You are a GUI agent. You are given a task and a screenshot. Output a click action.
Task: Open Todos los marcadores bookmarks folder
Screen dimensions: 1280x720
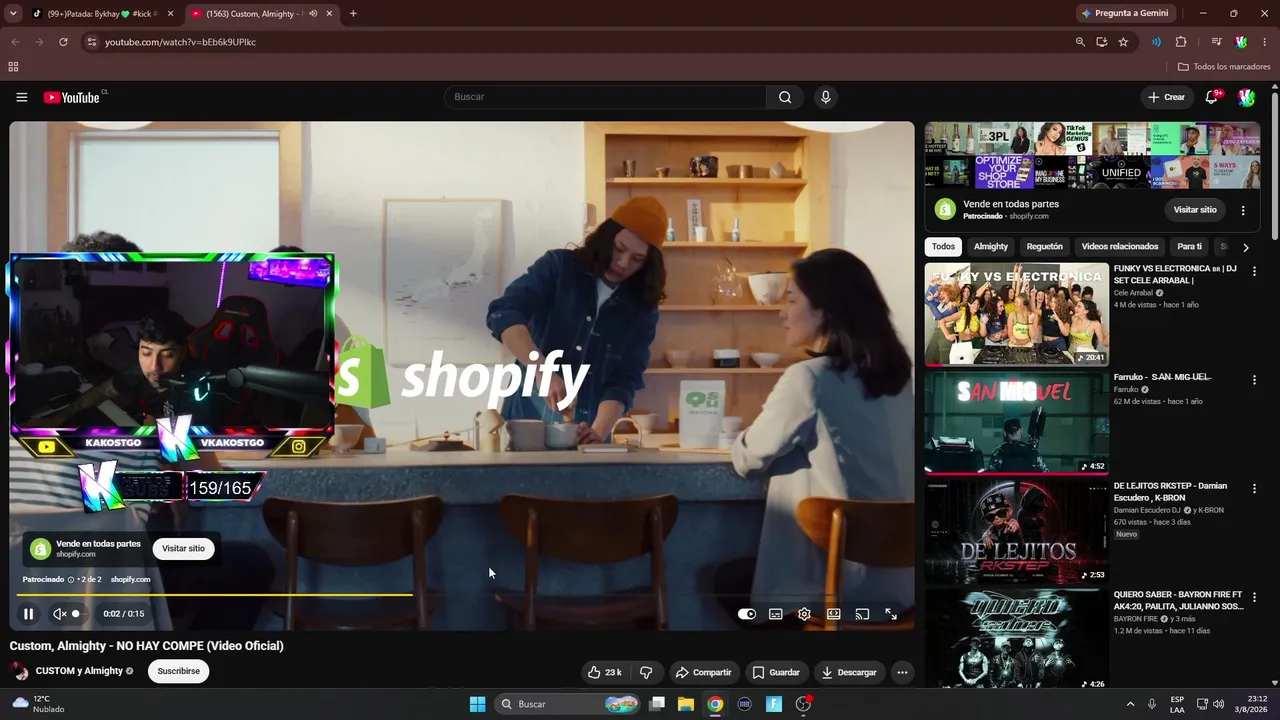tap(1224, 67)
